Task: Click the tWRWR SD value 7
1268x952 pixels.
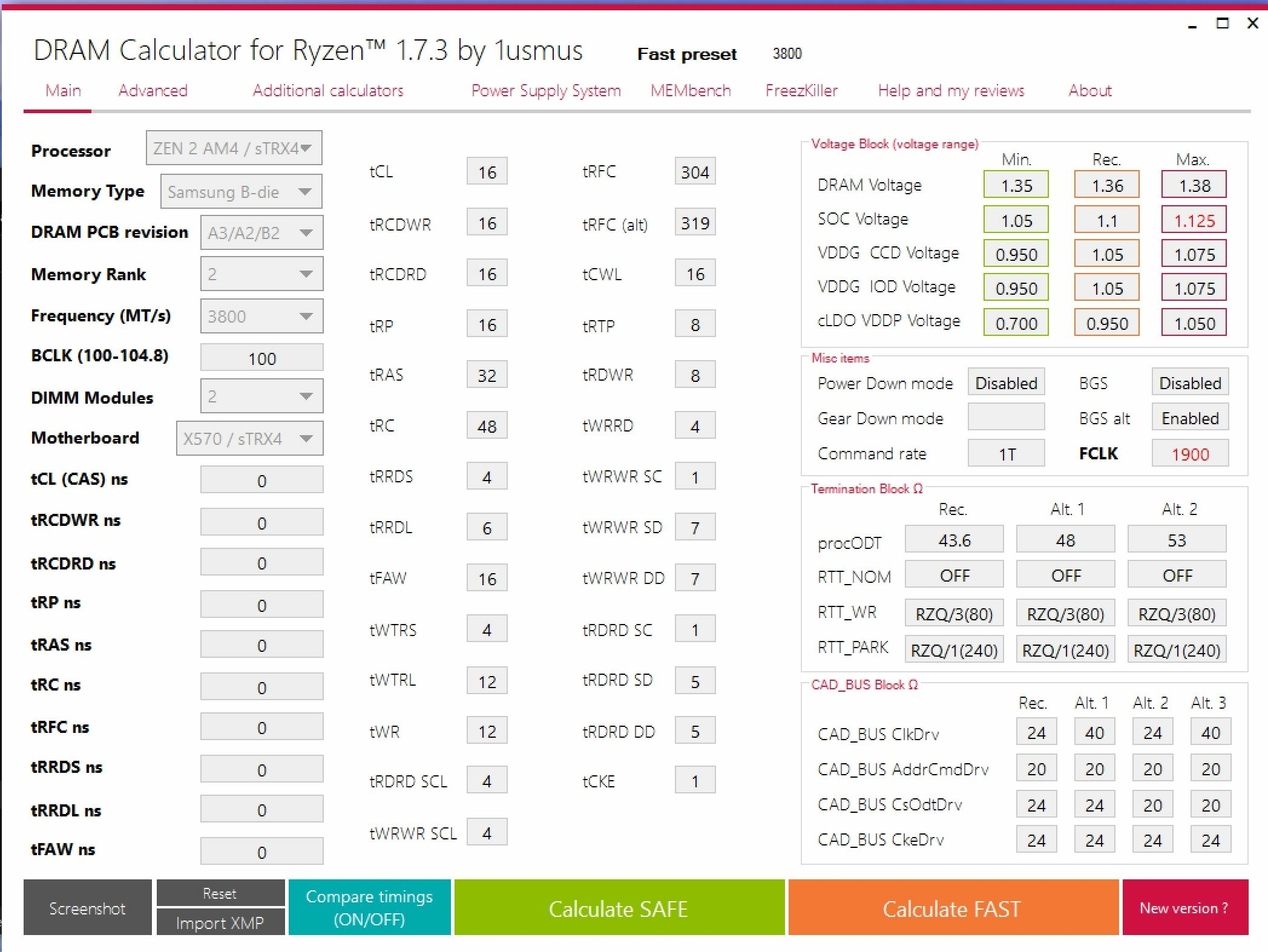Action: (x=695, y=528)
